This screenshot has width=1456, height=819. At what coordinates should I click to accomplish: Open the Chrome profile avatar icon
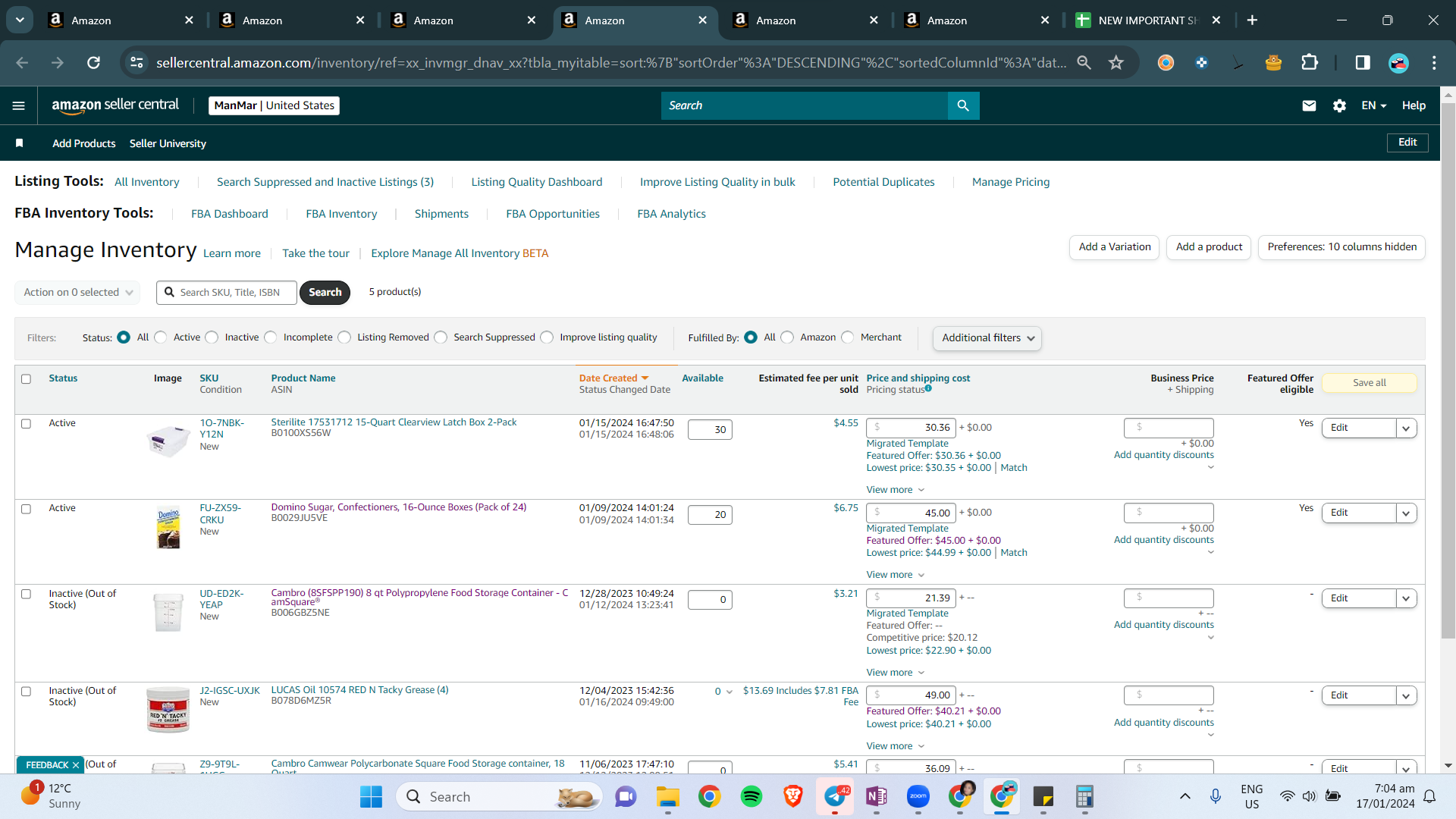click(x=1398, y=62)
